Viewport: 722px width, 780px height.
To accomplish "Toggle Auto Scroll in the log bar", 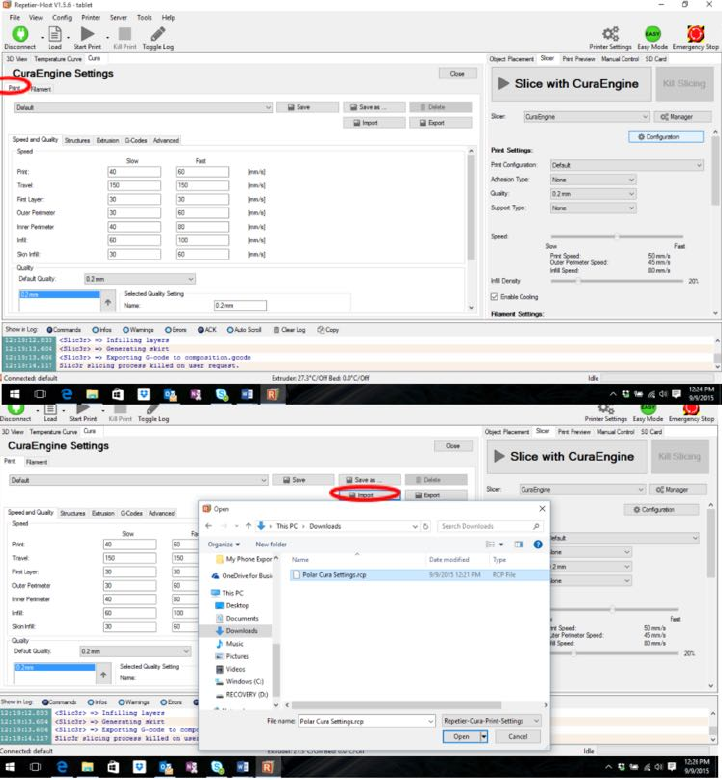I will (244, 330).
